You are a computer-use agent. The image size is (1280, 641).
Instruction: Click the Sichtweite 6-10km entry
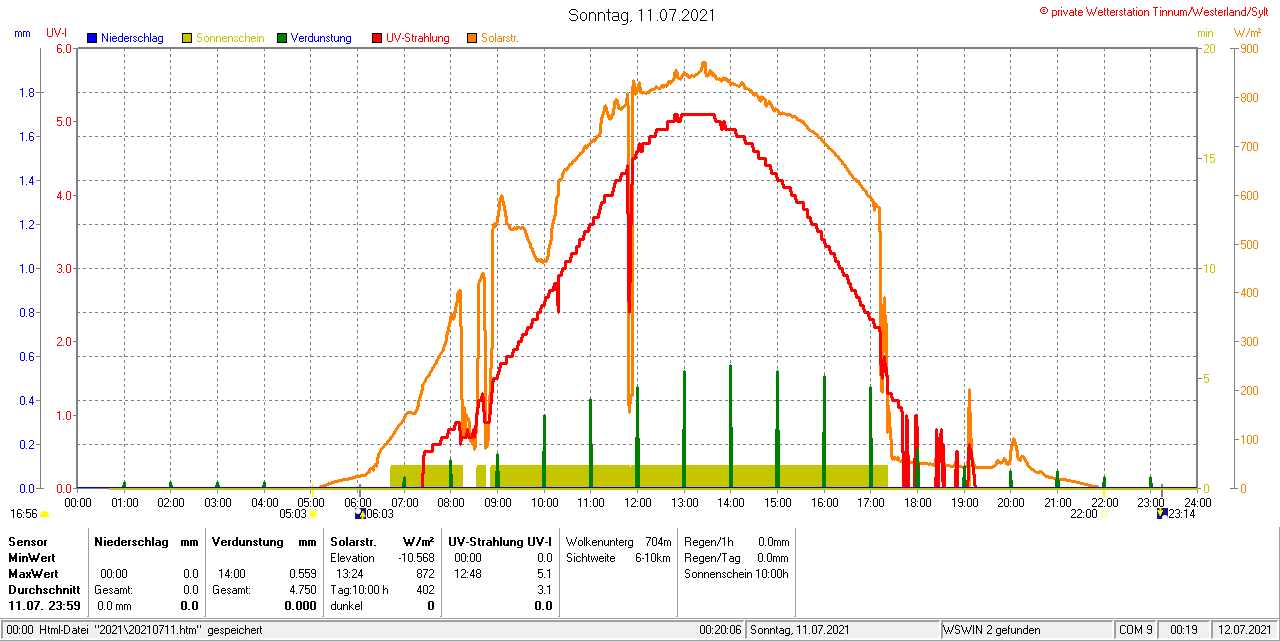(618, 557)
